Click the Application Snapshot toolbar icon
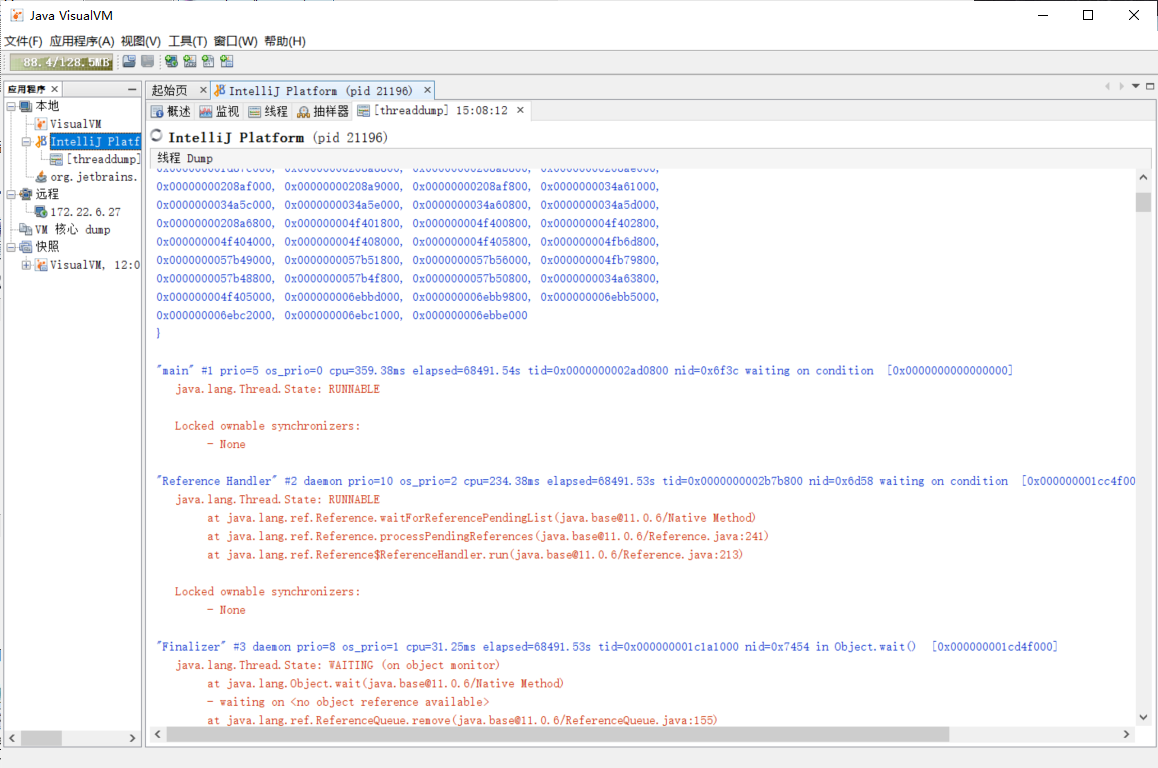The height and width of the screenshot is (768, 1158). click(227, 61)
